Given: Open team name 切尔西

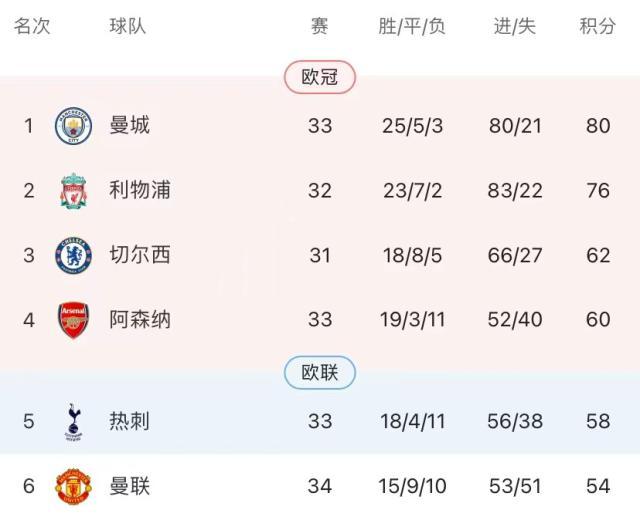Looking at the screenshot, I should click(140, 255).
